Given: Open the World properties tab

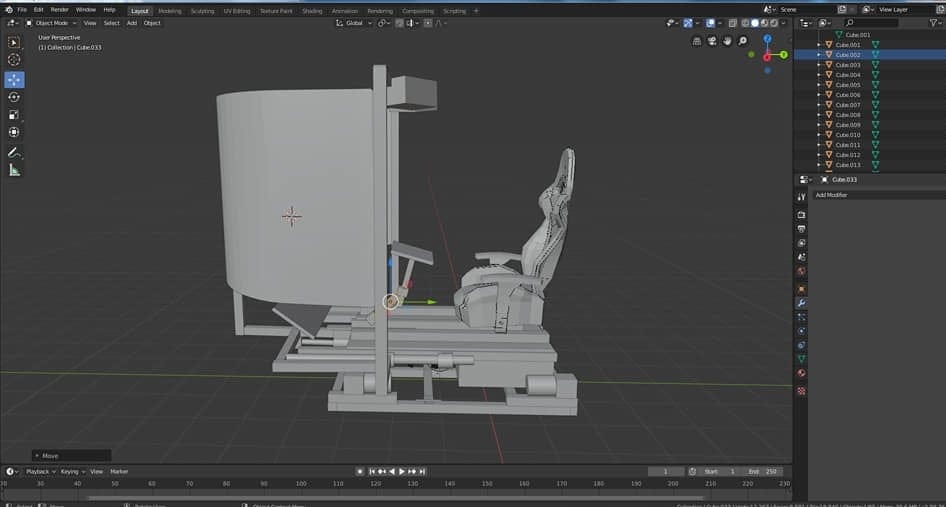Looking at the screenshot, I should click(x=801, y=271).
